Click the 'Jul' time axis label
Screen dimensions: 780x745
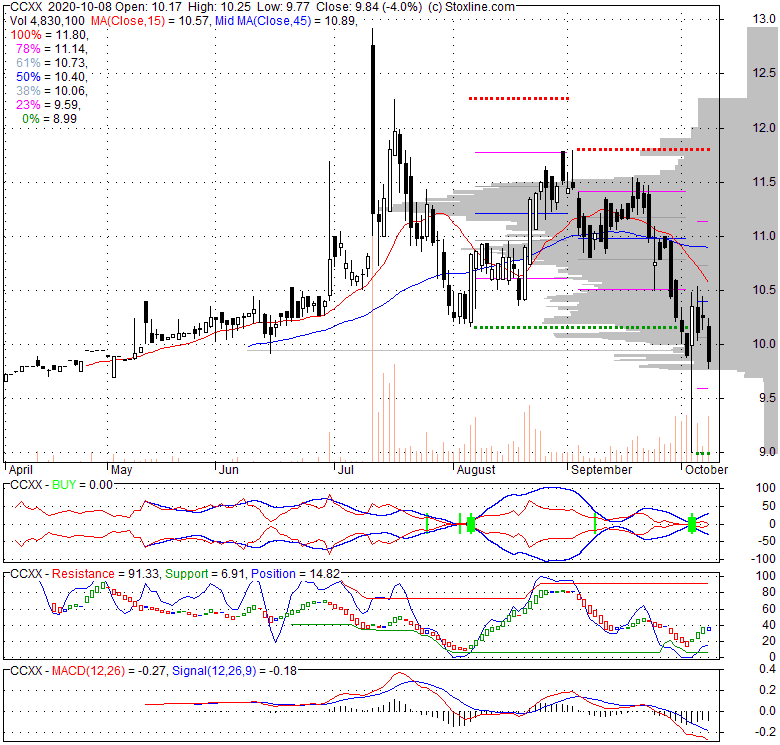[346, 470]
